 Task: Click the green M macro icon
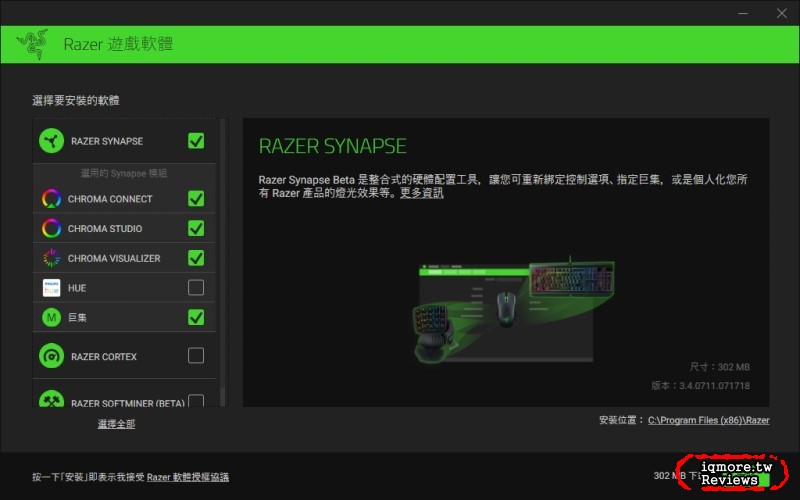52,317
